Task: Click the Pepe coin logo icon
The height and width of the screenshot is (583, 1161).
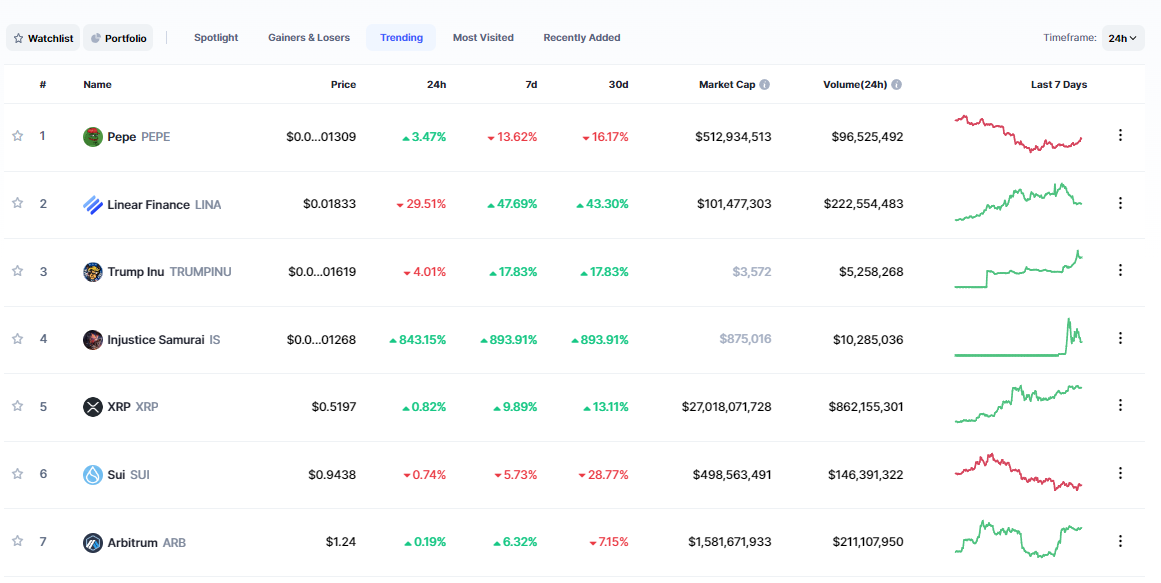Action: (92, 137)
